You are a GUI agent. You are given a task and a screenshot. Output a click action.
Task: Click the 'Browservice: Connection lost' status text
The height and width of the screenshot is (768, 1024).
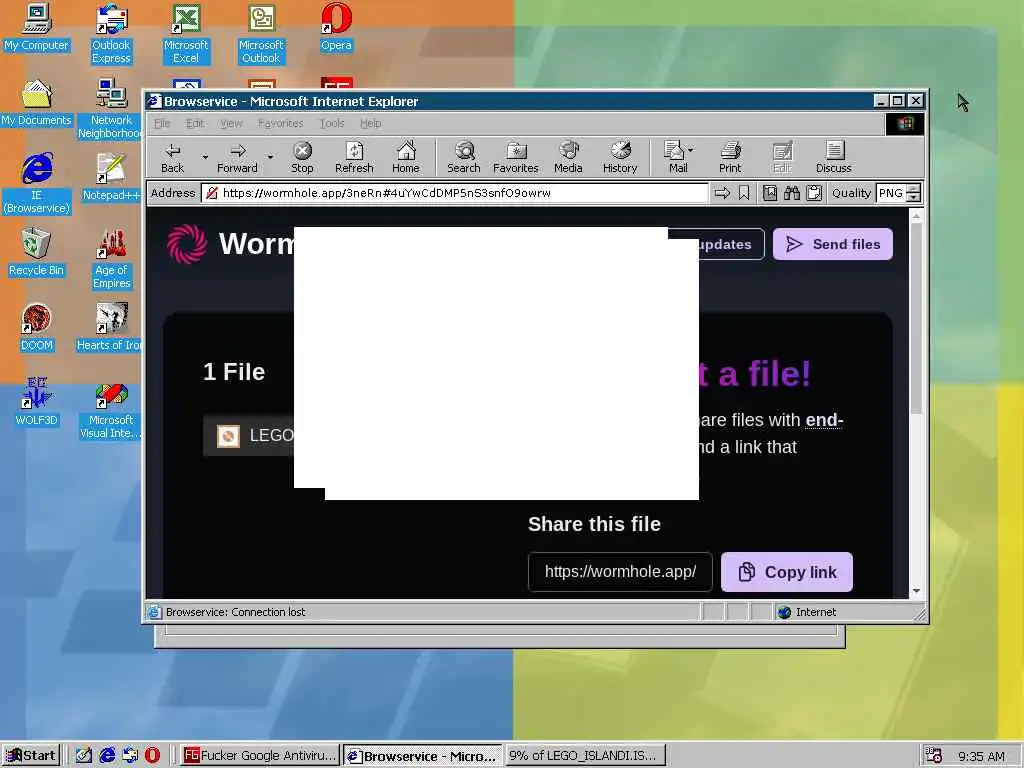[x=235, y=612]
